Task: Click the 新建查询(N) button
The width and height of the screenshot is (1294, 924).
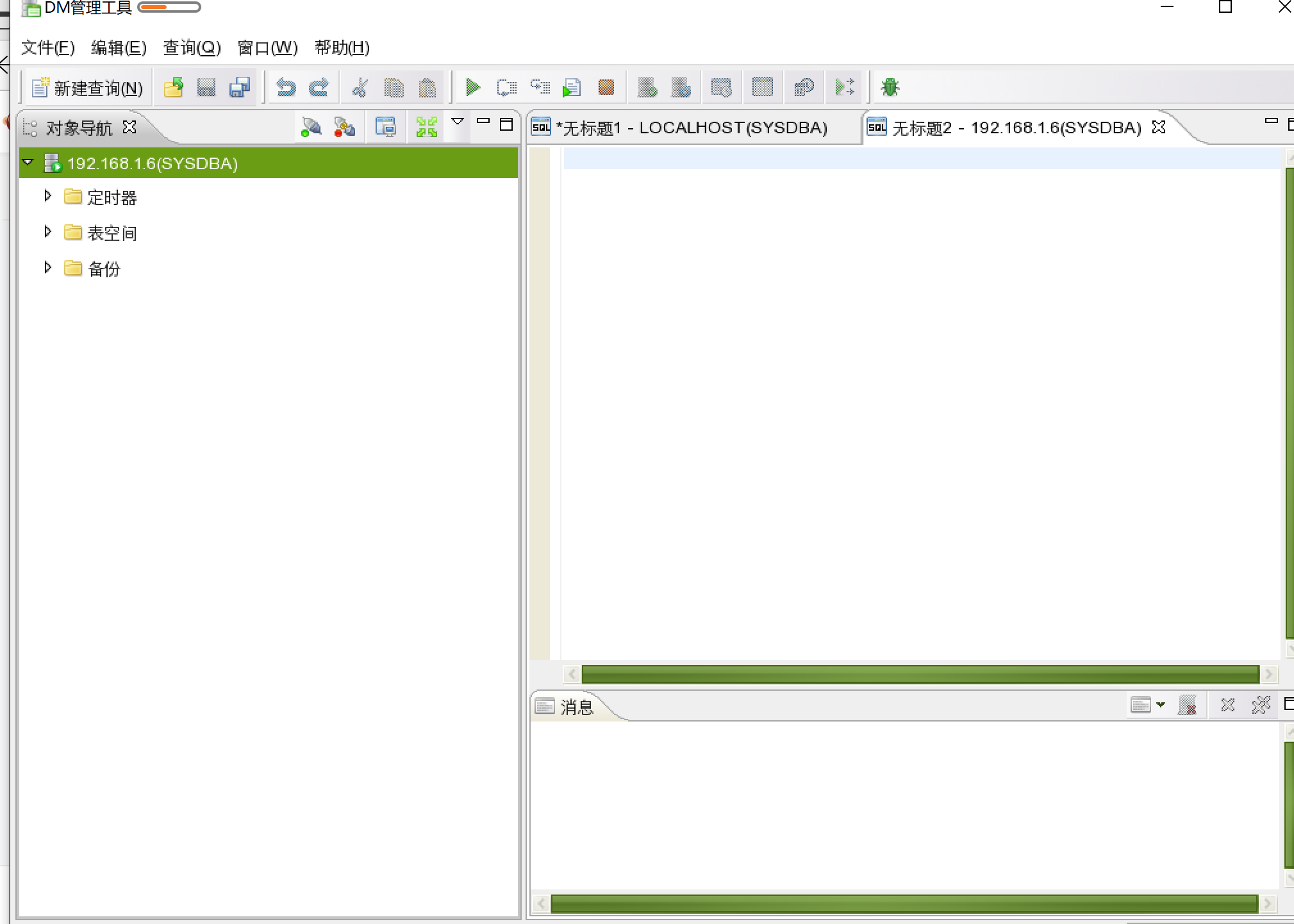Action: [x=88, y=88]
